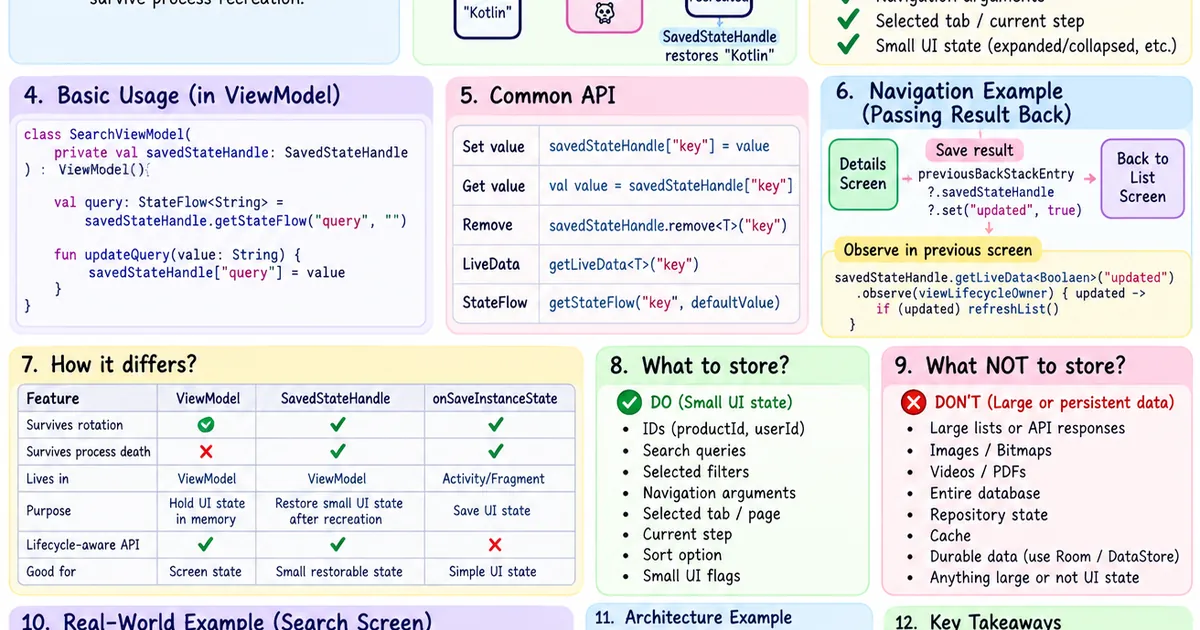Click the 'Entire database' item

pyautogui.click(x=984, y=493)
